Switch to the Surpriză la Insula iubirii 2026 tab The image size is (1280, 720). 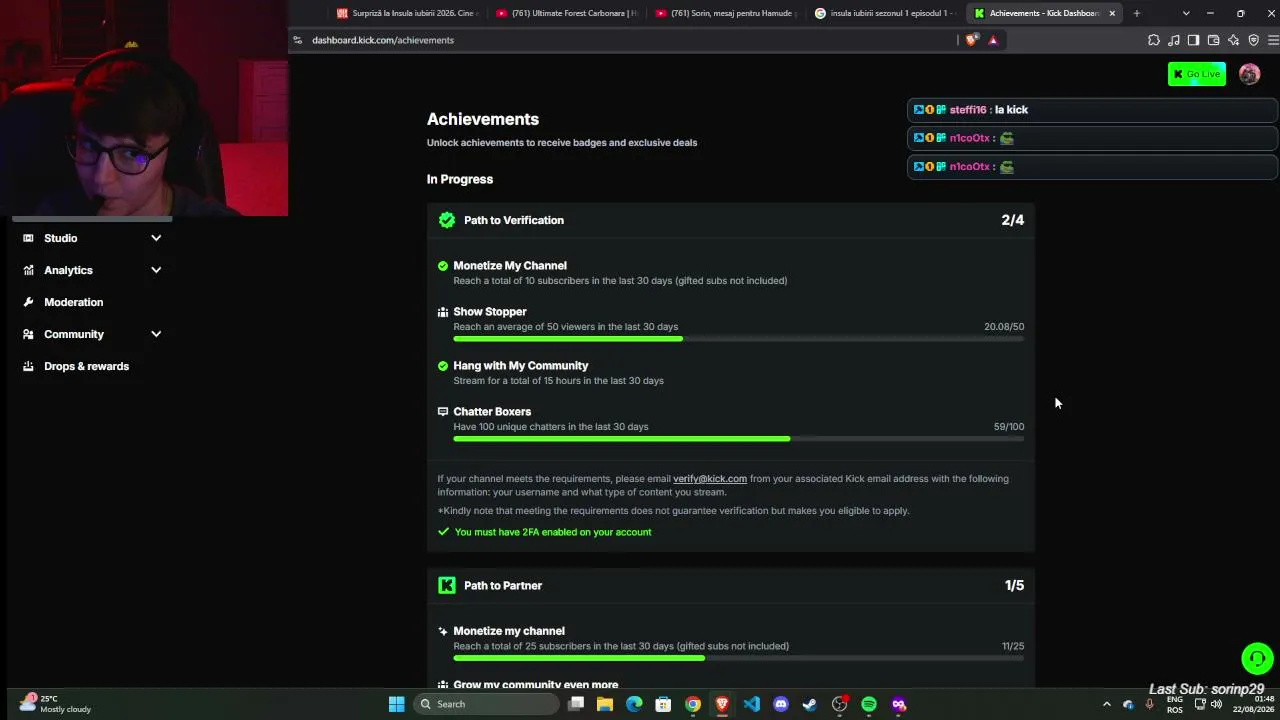[x=408, y=13]
